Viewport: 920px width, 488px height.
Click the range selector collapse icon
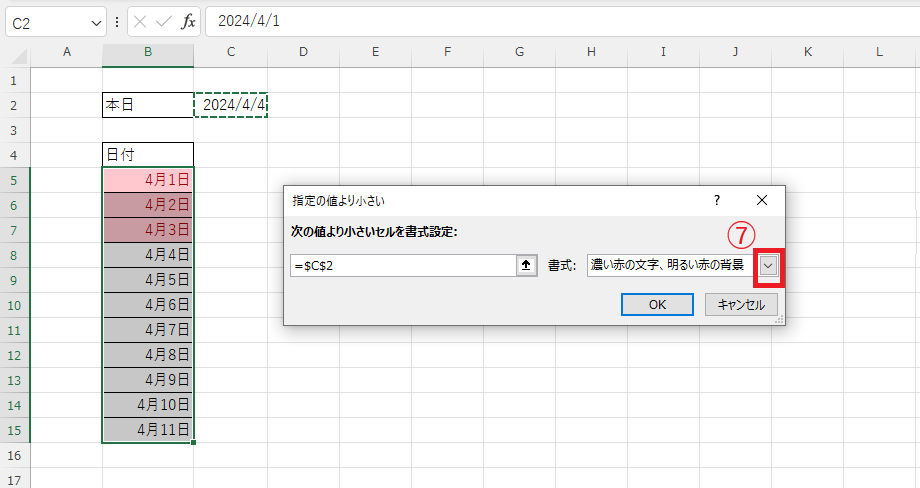tap(526, 266)
